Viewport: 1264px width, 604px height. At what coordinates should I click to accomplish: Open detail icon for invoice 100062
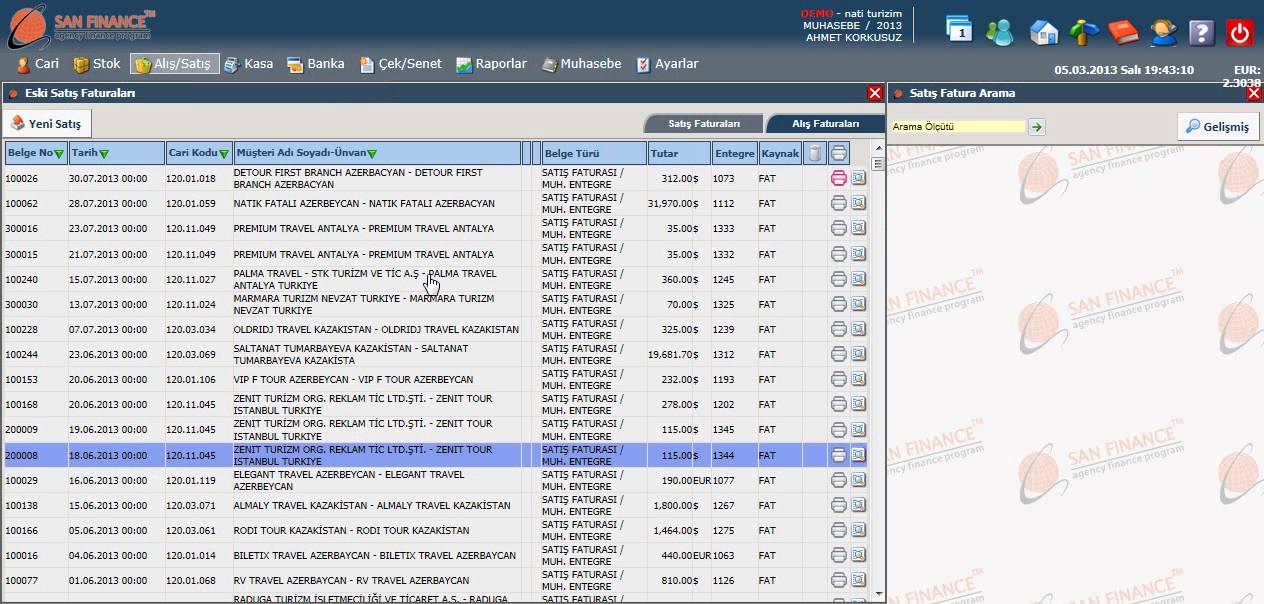[859, 203]
